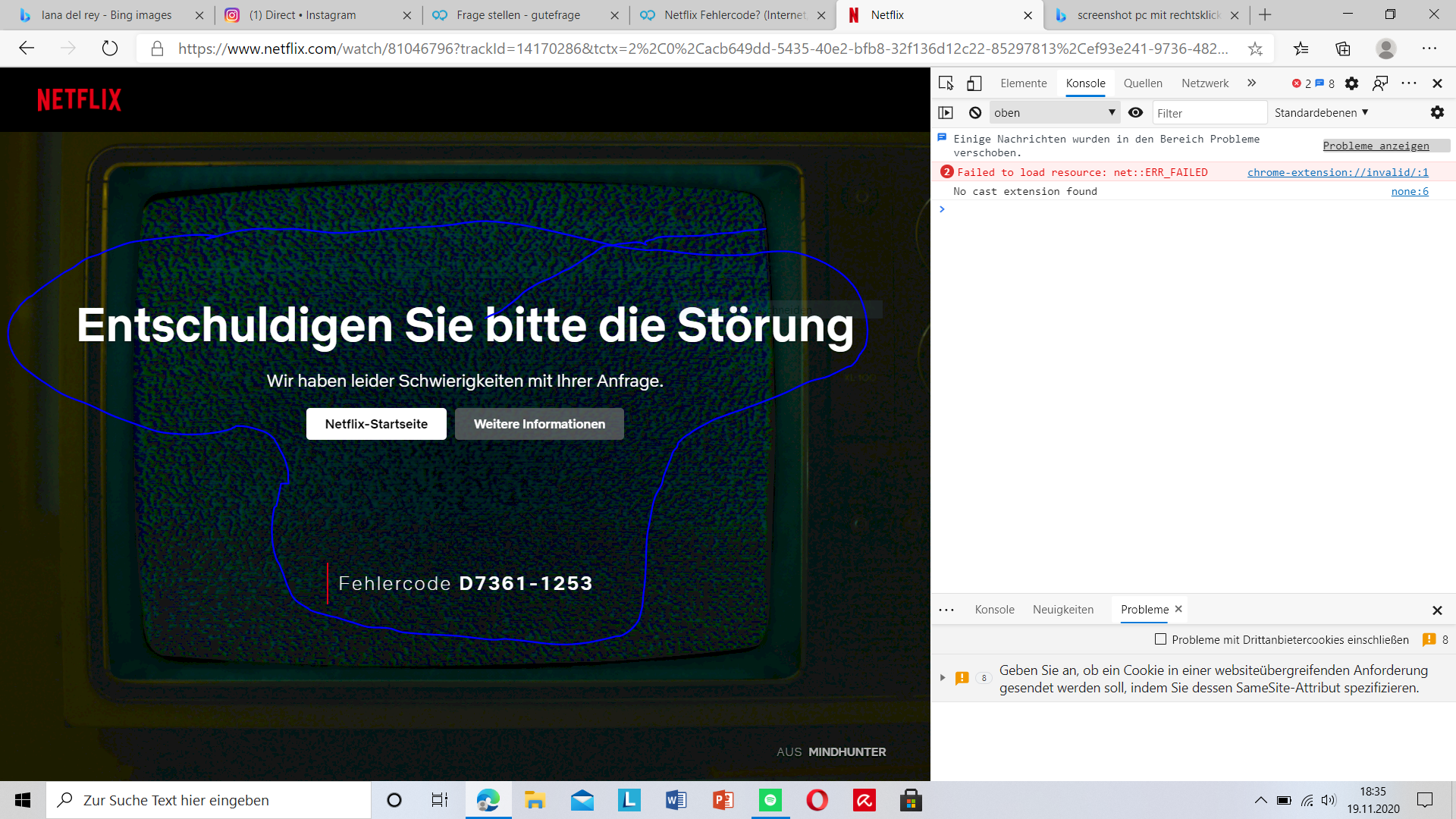Open DevTools customize menu (three dots)
Viewport: 1456px width, 819px height.
1409,83
